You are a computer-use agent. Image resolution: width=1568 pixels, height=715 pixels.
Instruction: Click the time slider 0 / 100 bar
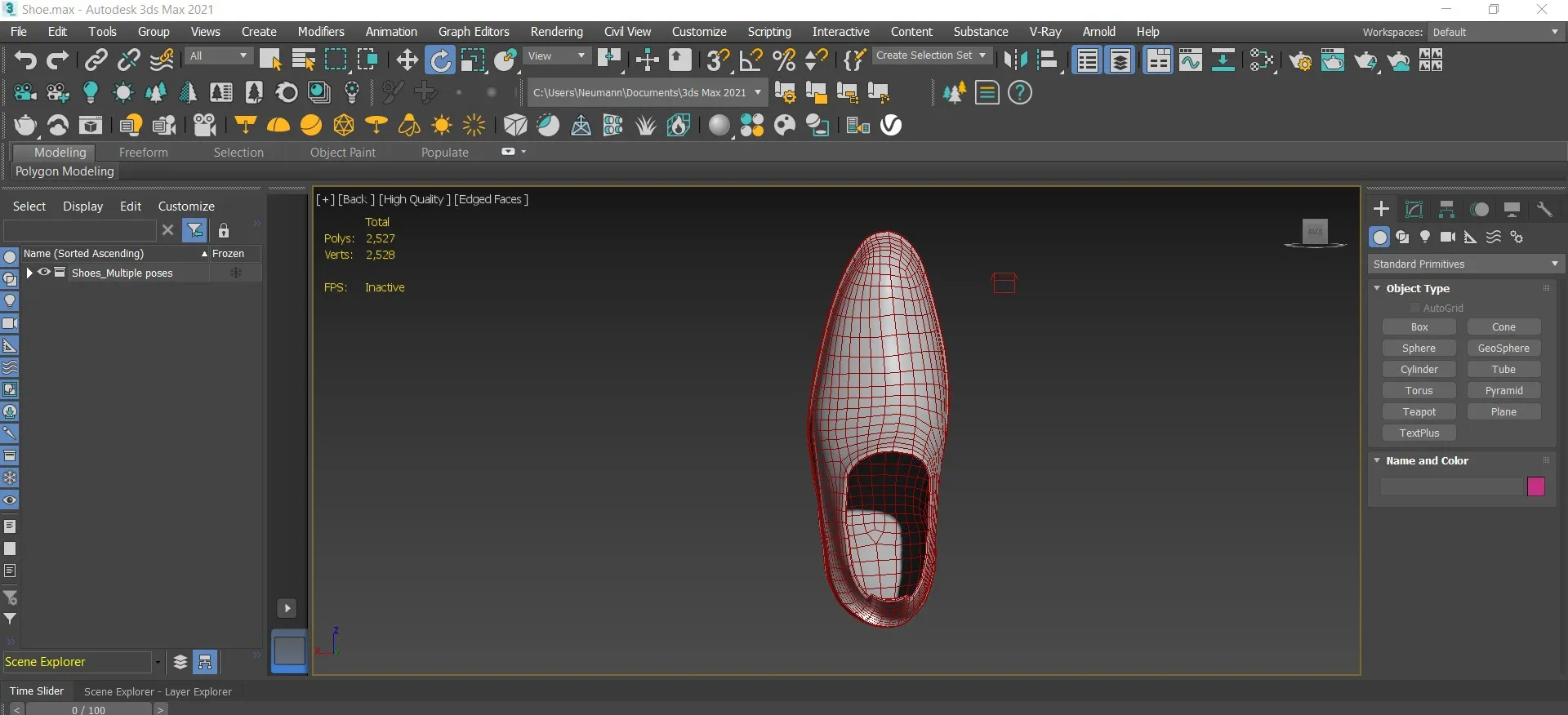pyautogui.click(x=88, y=710)
